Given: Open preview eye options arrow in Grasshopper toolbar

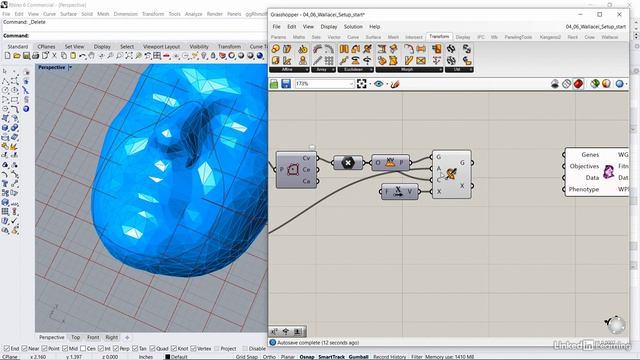Looking at the screenshot, I should coord(387,84).
